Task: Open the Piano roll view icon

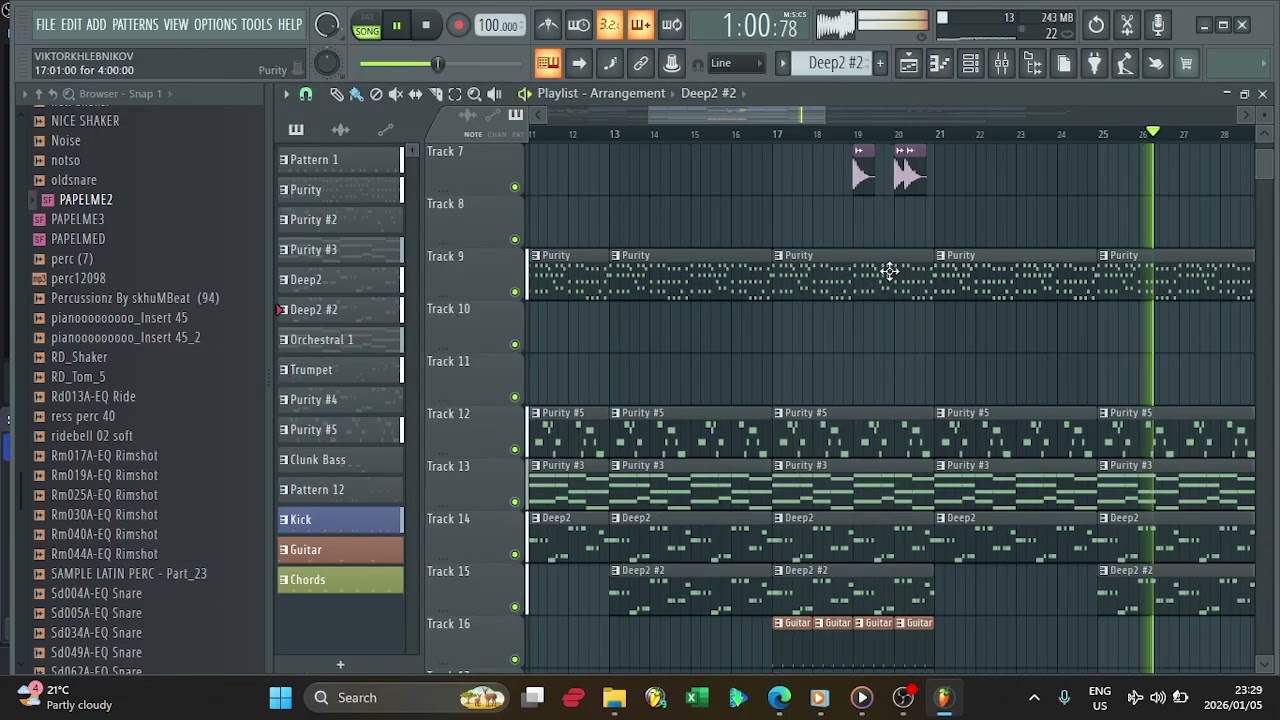Action: 939,64
